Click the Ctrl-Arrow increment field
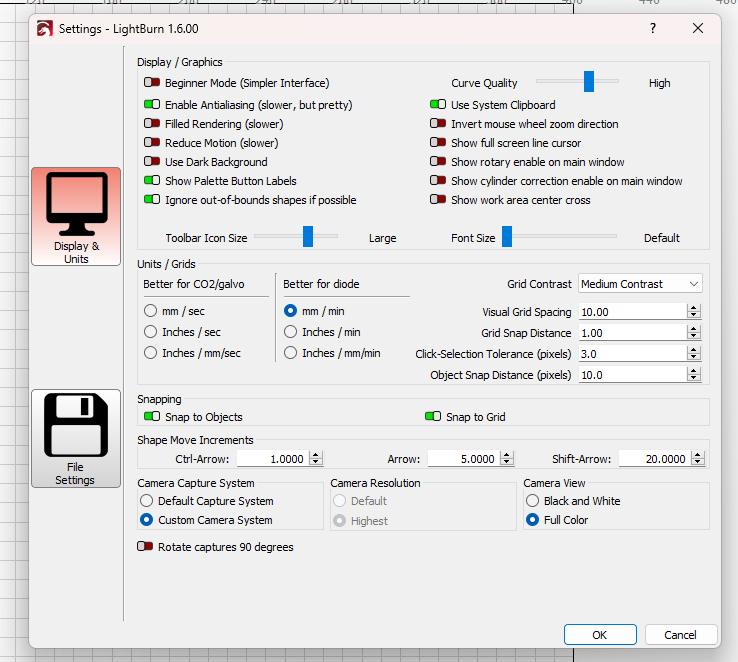The width and height of the screenshot is (738, 662). pos(273,459)
